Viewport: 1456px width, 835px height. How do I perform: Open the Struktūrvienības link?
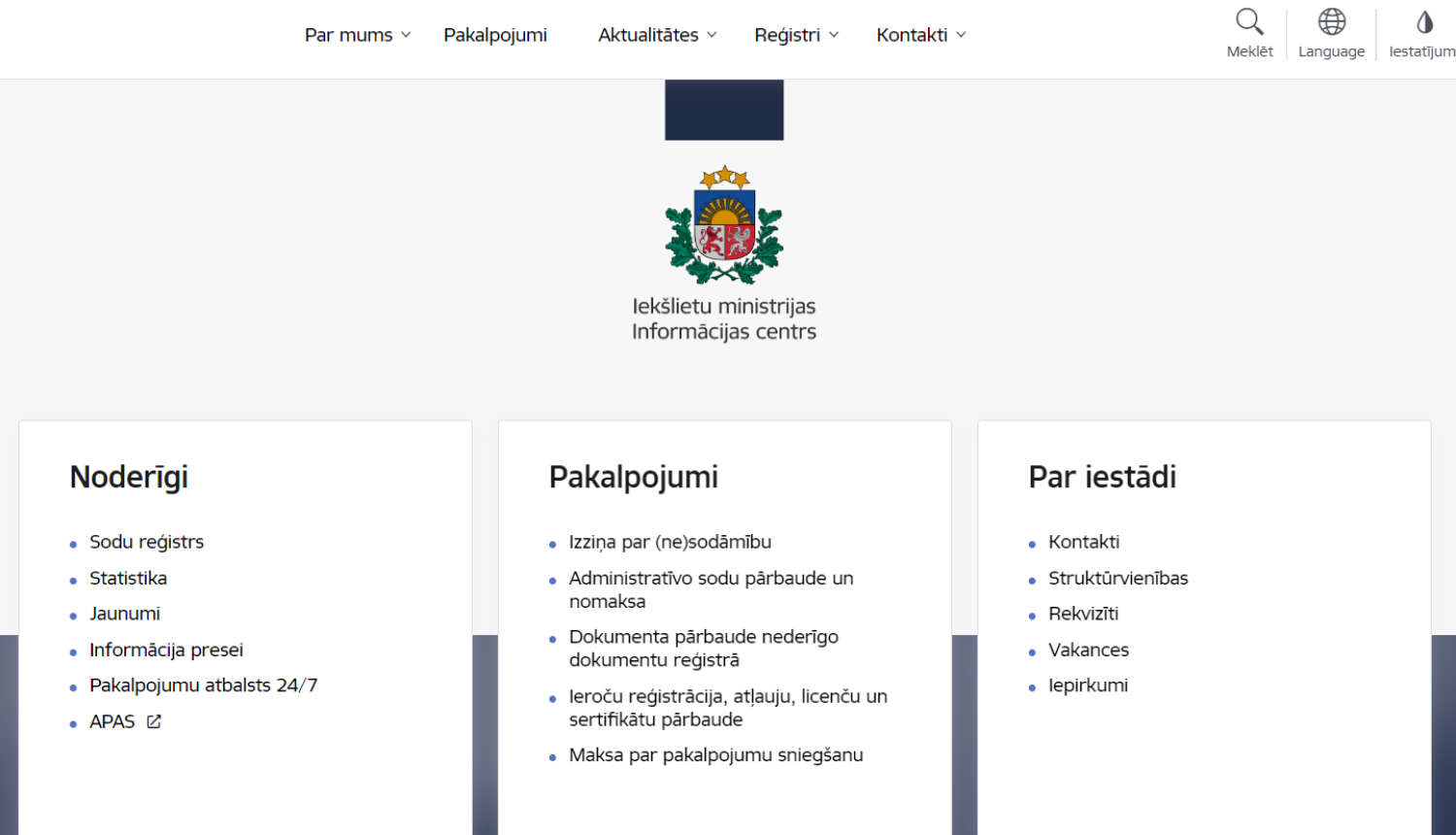1118,578
